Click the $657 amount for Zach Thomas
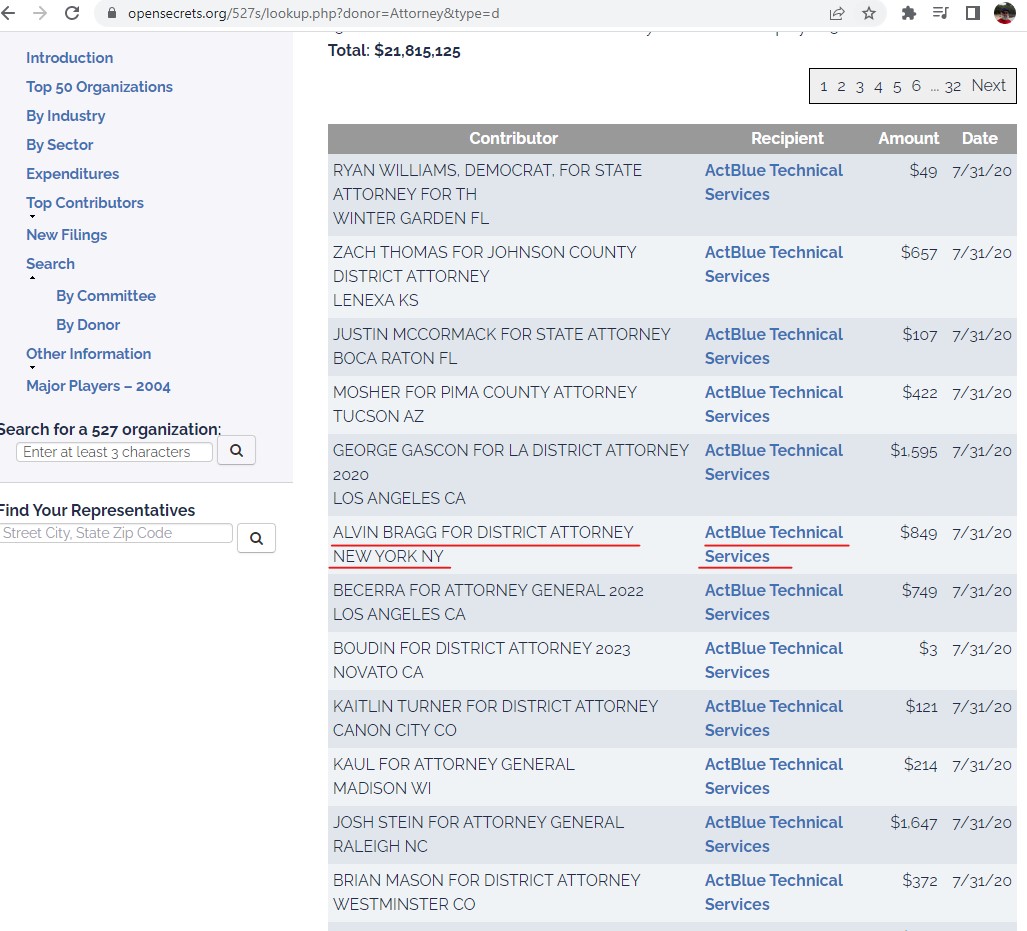Screen dimensions: 1027x931 point(919,252)
